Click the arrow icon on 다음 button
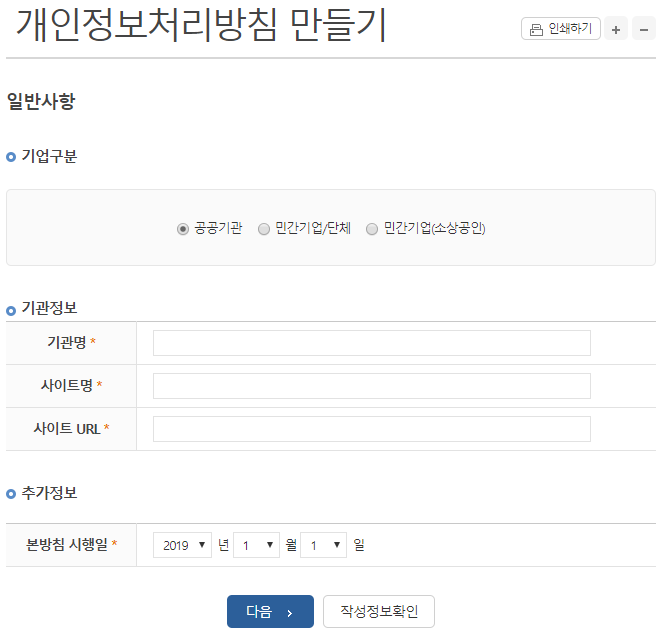 (290, 613)
